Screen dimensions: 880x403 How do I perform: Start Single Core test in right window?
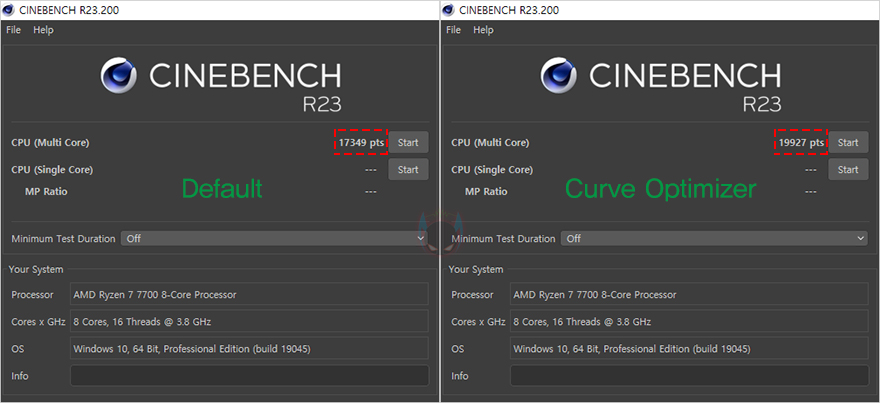848,170
